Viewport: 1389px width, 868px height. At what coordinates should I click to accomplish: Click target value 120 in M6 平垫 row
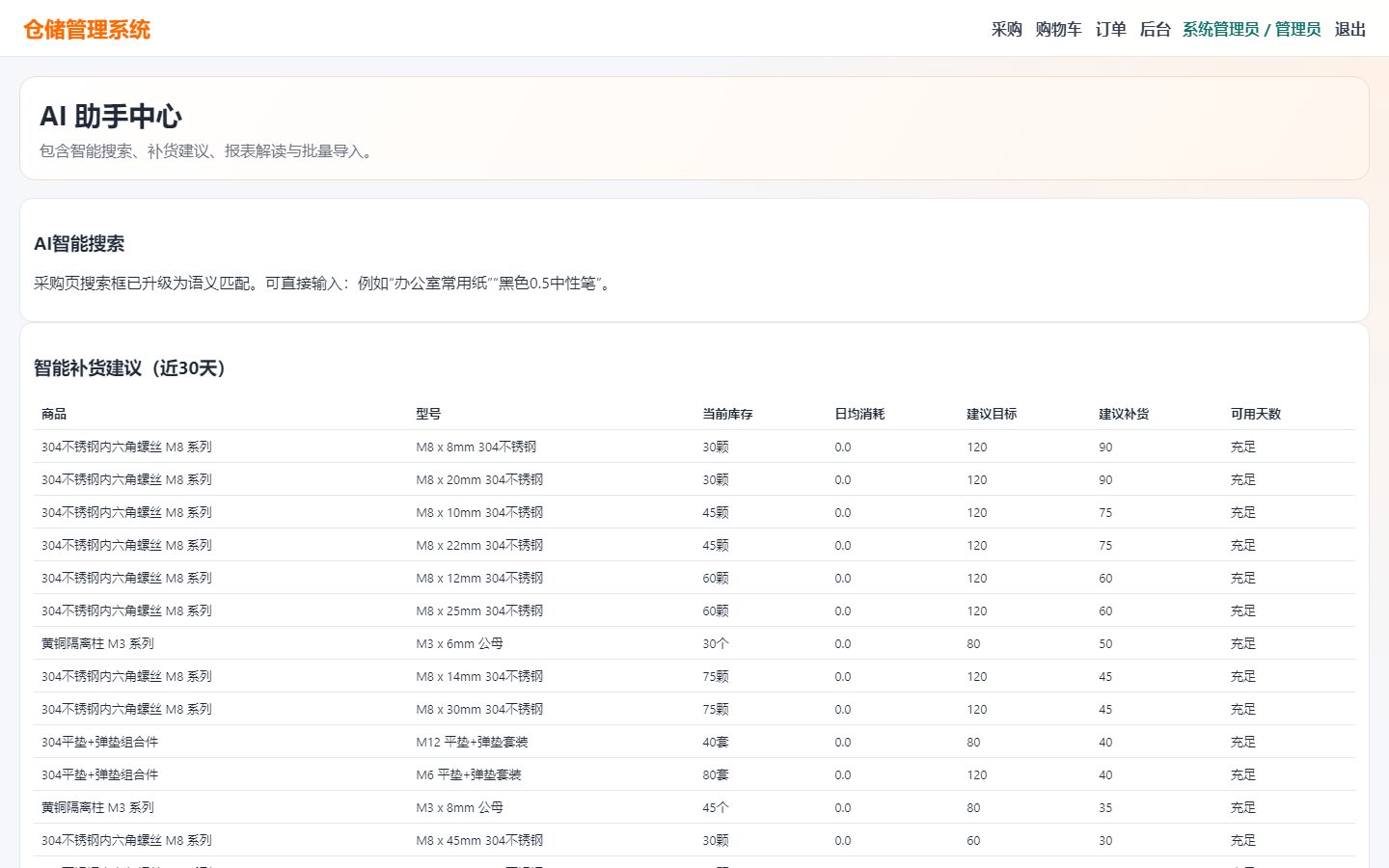tap(977, 774)
